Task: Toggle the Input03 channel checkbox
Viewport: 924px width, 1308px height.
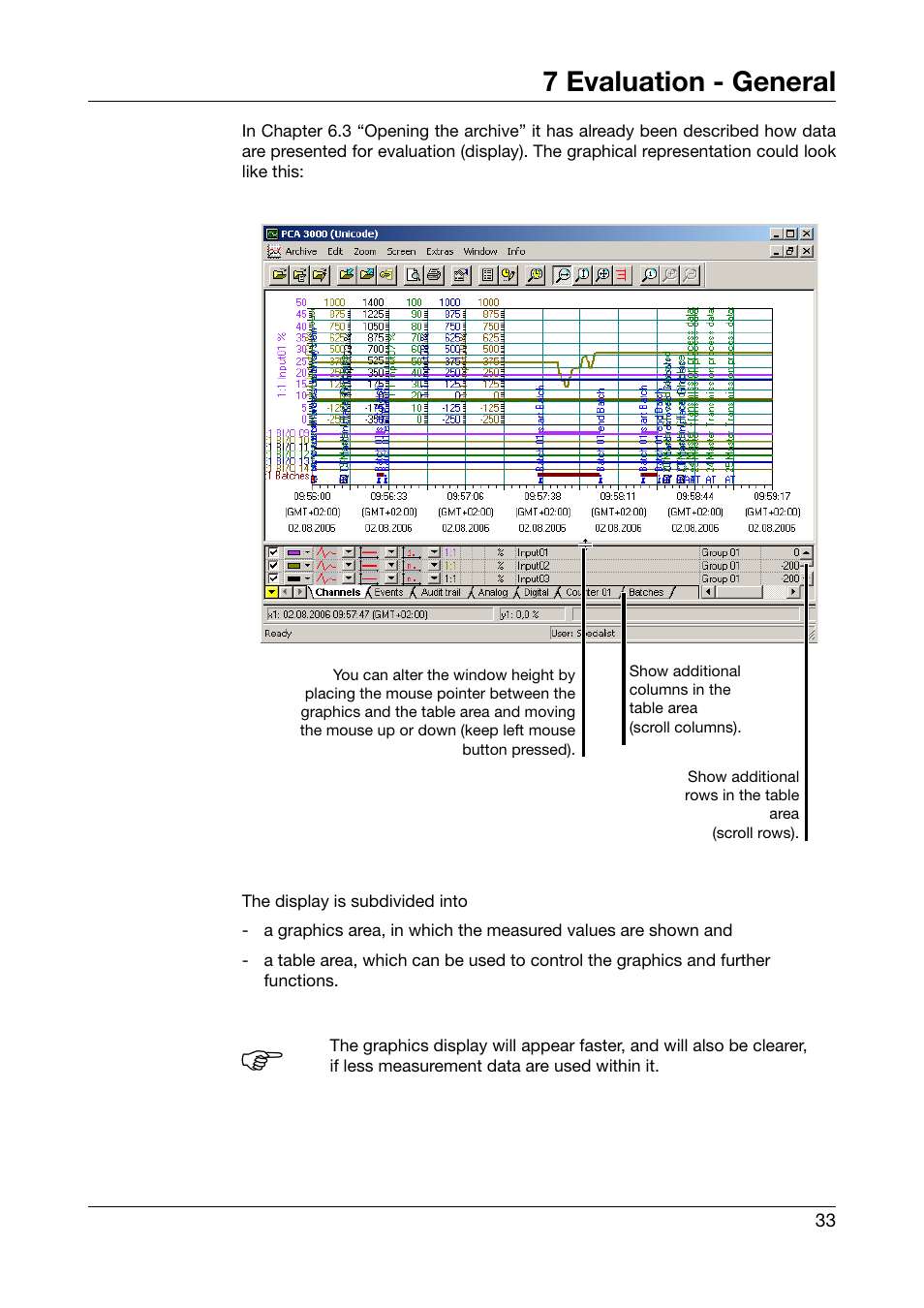Action: (x=273, y=578)
